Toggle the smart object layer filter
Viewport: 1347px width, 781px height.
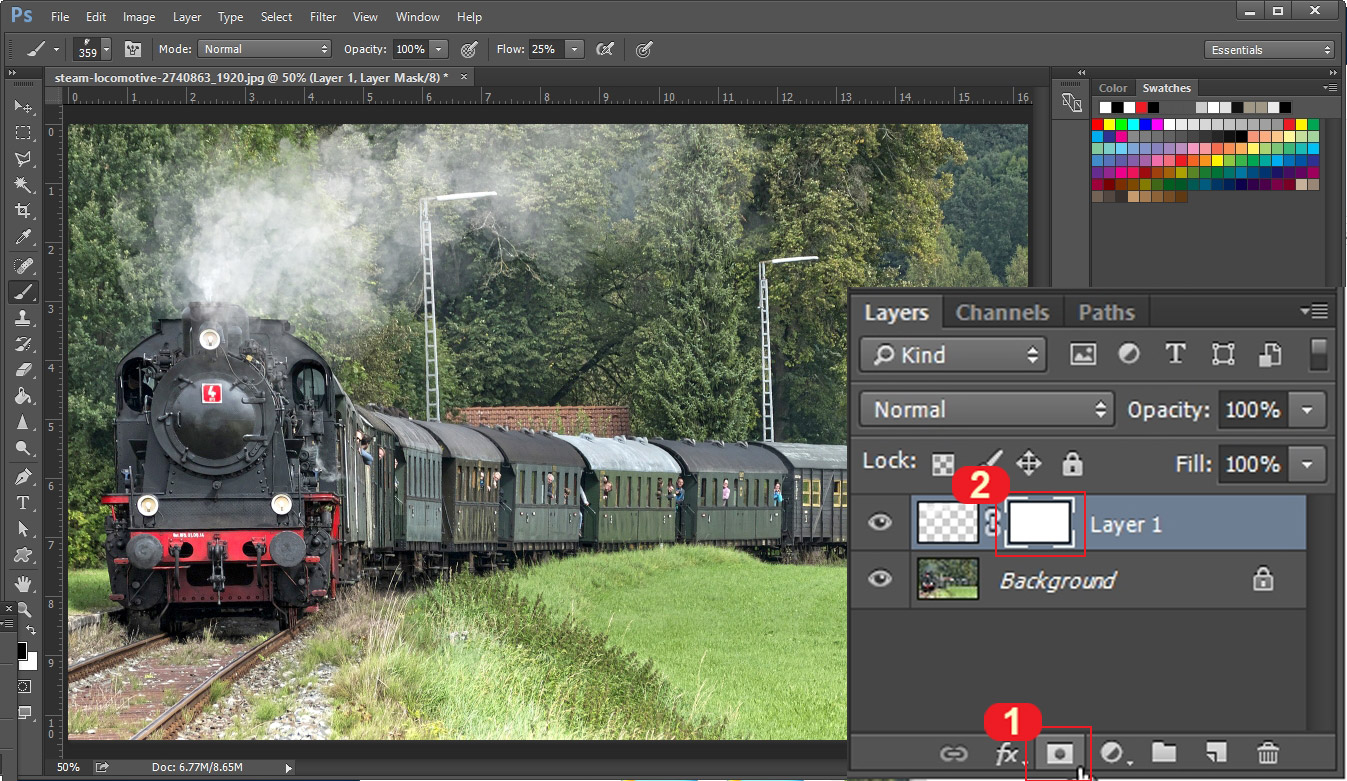(x=1270, y=354)
